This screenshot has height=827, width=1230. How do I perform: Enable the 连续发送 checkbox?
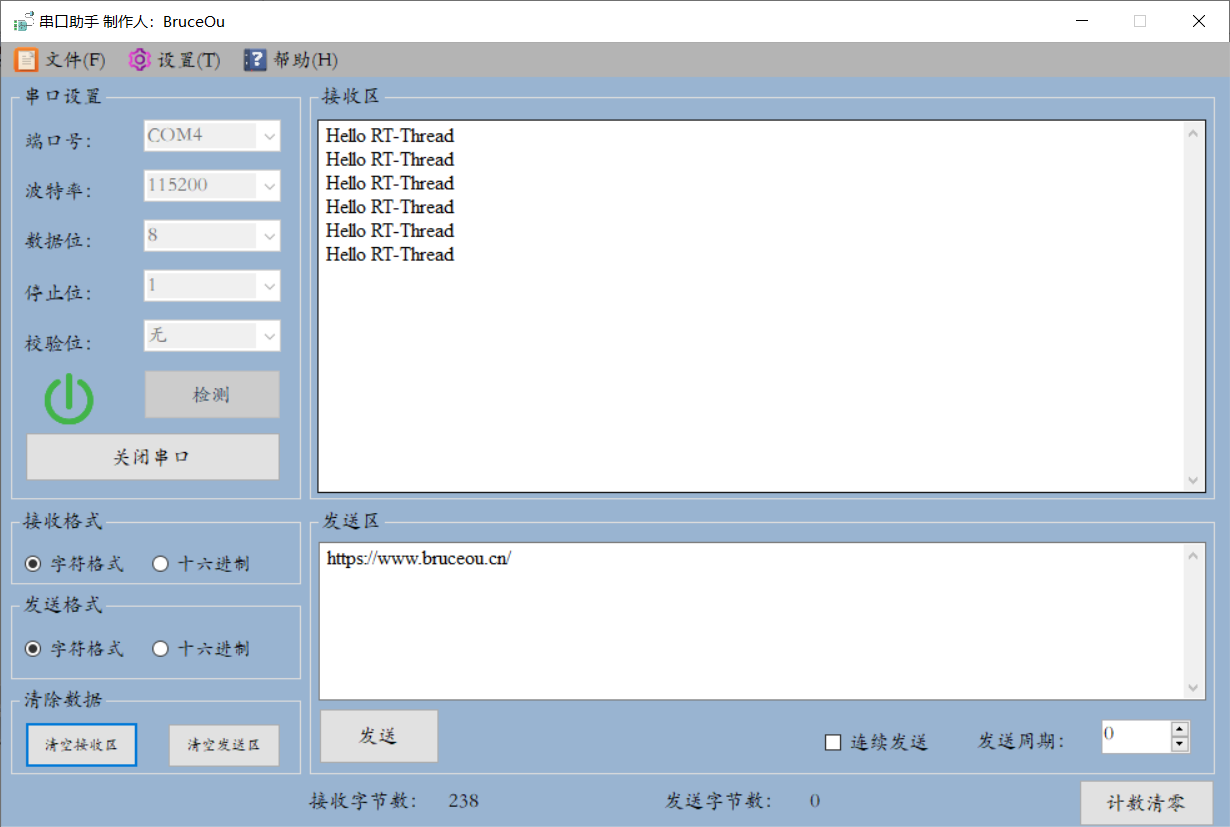pos(832,742)
